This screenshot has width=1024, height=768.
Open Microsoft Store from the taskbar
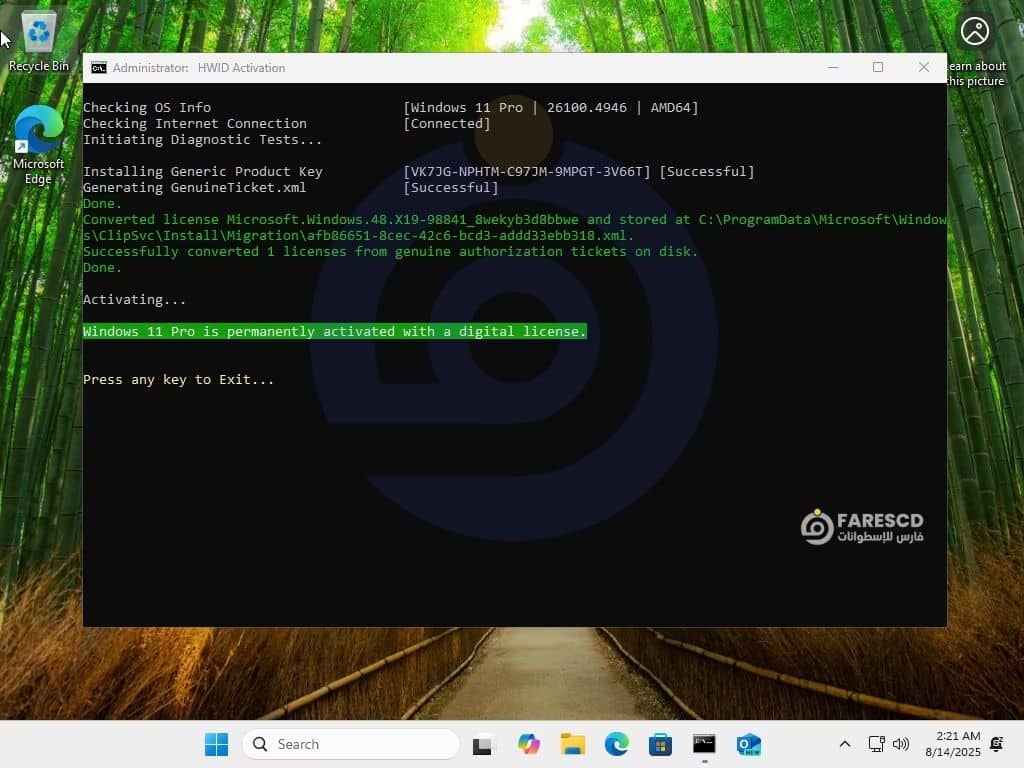pos(660,744)
